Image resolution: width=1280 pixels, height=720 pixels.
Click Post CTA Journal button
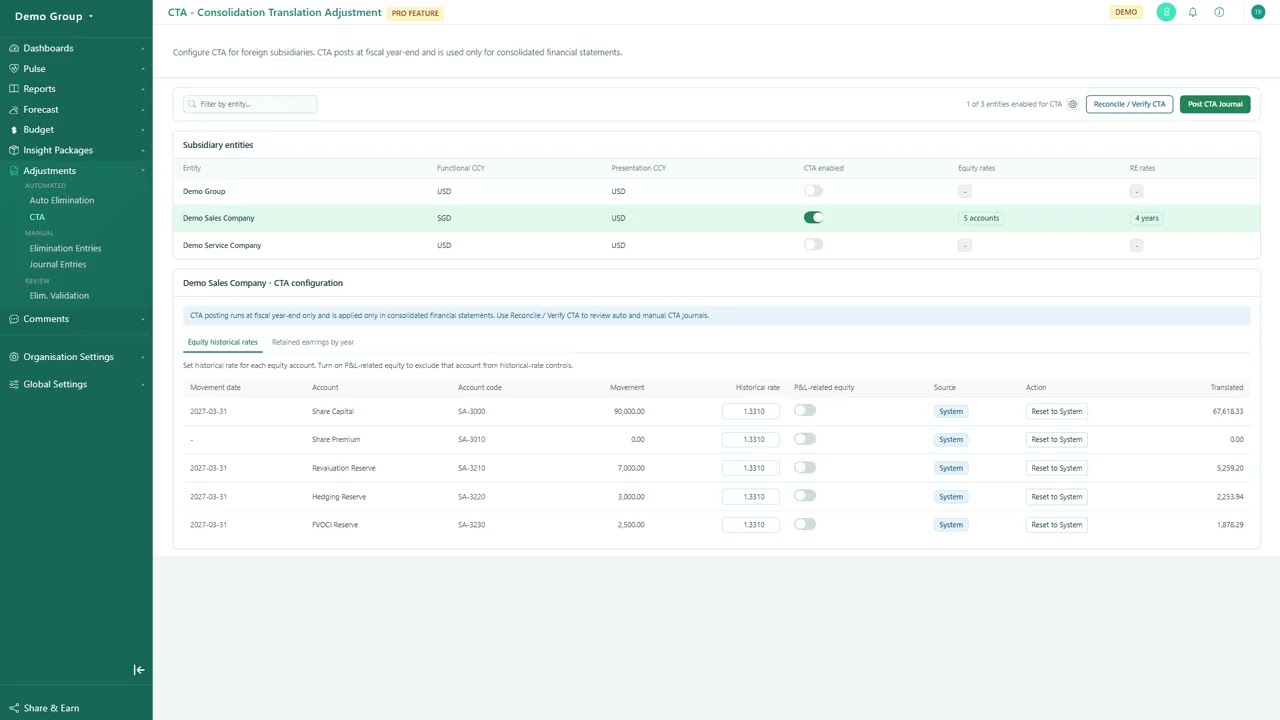(1215, 104)
